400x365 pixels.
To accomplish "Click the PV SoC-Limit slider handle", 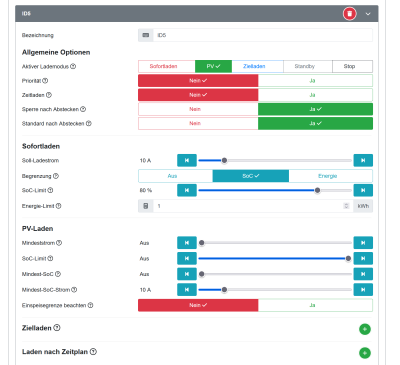I will coord(348,258).
